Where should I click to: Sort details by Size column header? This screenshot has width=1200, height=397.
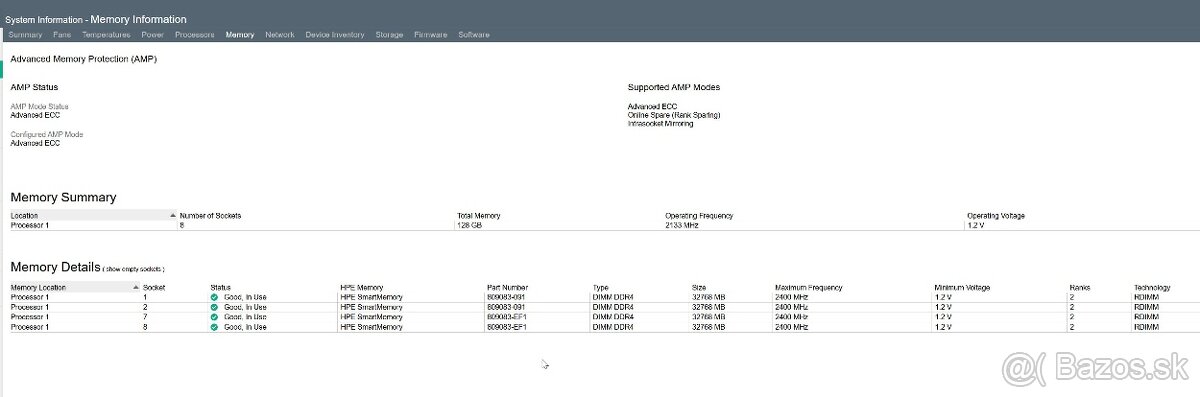[x=699, y=287]
